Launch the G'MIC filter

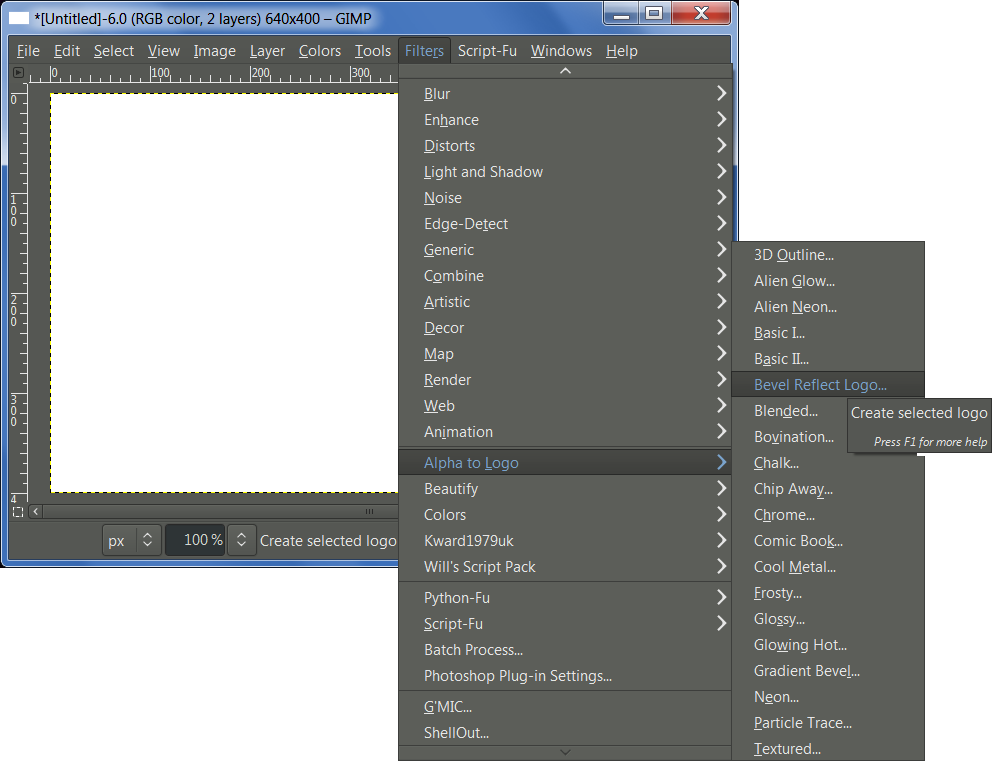click(x=565, y=707)
